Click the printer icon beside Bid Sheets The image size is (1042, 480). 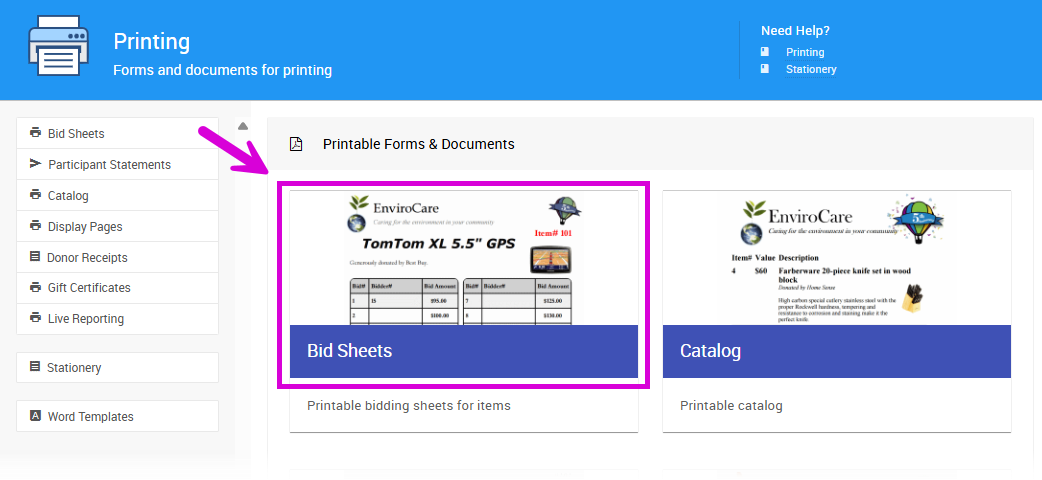coord(36,133)
